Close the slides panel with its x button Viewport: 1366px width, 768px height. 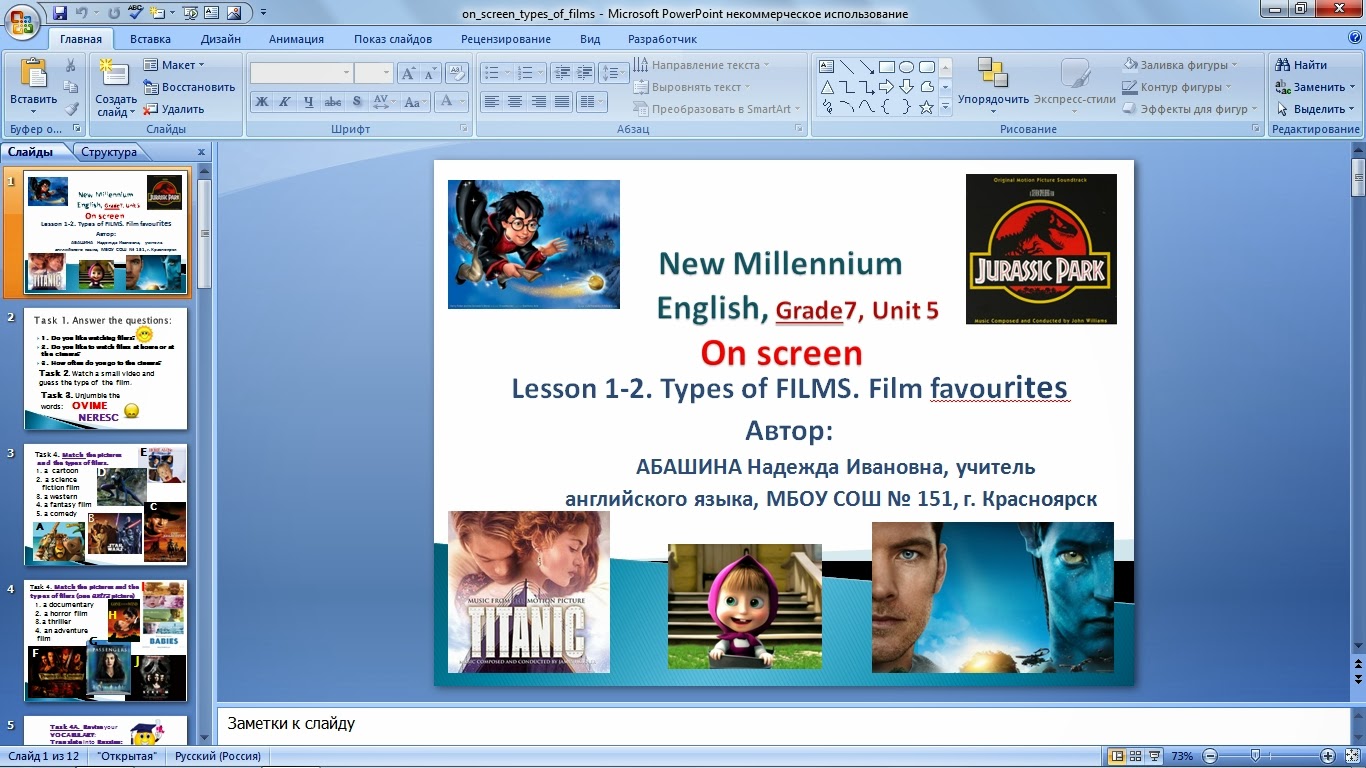[x=201, y=152]
